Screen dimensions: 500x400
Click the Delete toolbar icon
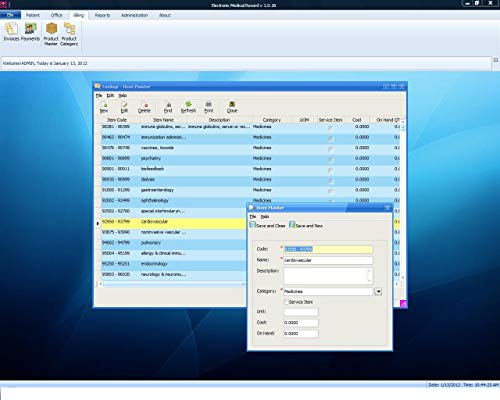(144, 107)
